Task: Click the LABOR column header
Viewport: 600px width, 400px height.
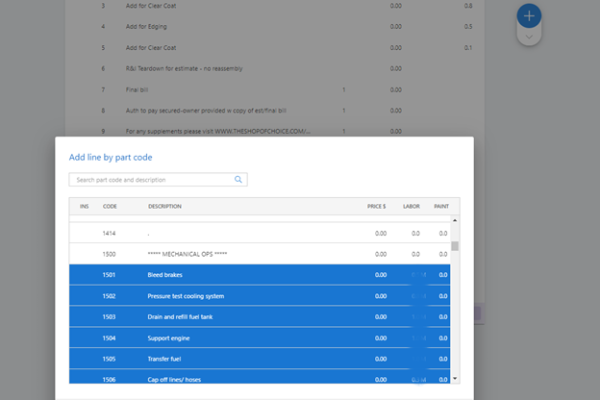Action: (411, 206)
